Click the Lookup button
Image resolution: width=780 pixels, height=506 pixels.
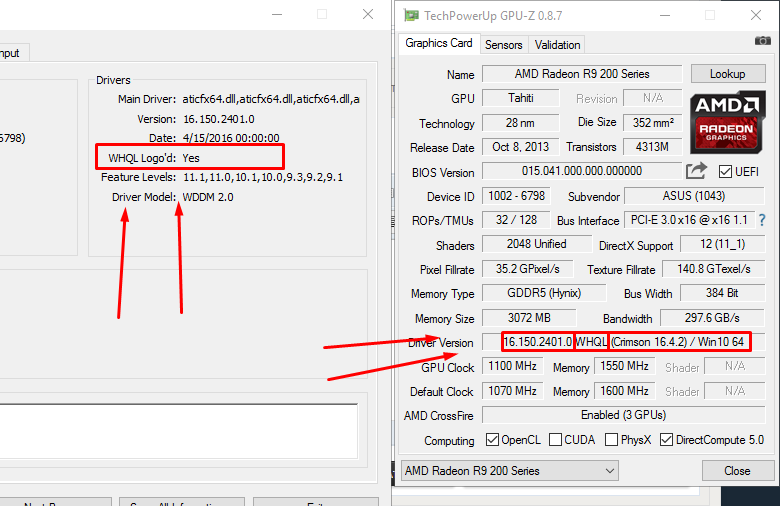(728, 74)
